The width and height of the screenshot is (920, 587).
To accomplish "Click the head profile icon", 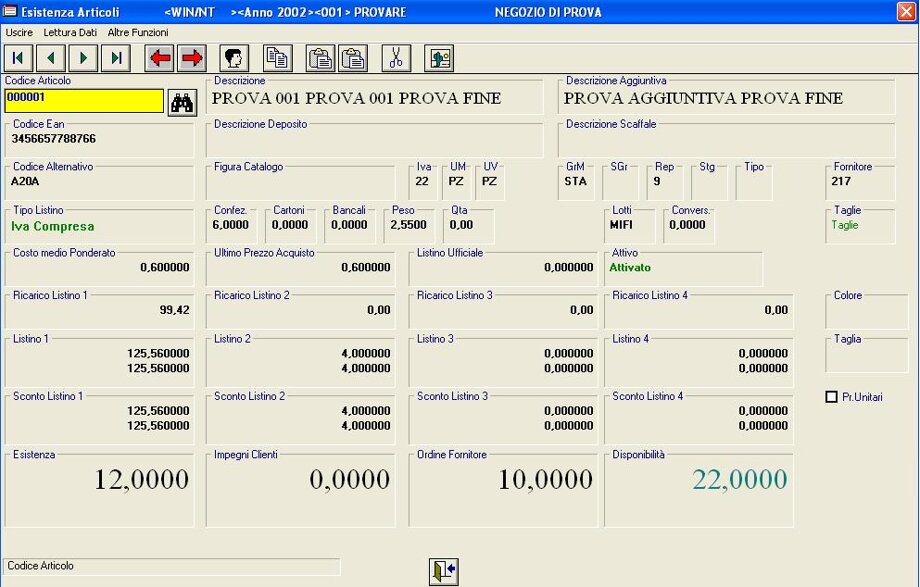I will coord(234,58).
